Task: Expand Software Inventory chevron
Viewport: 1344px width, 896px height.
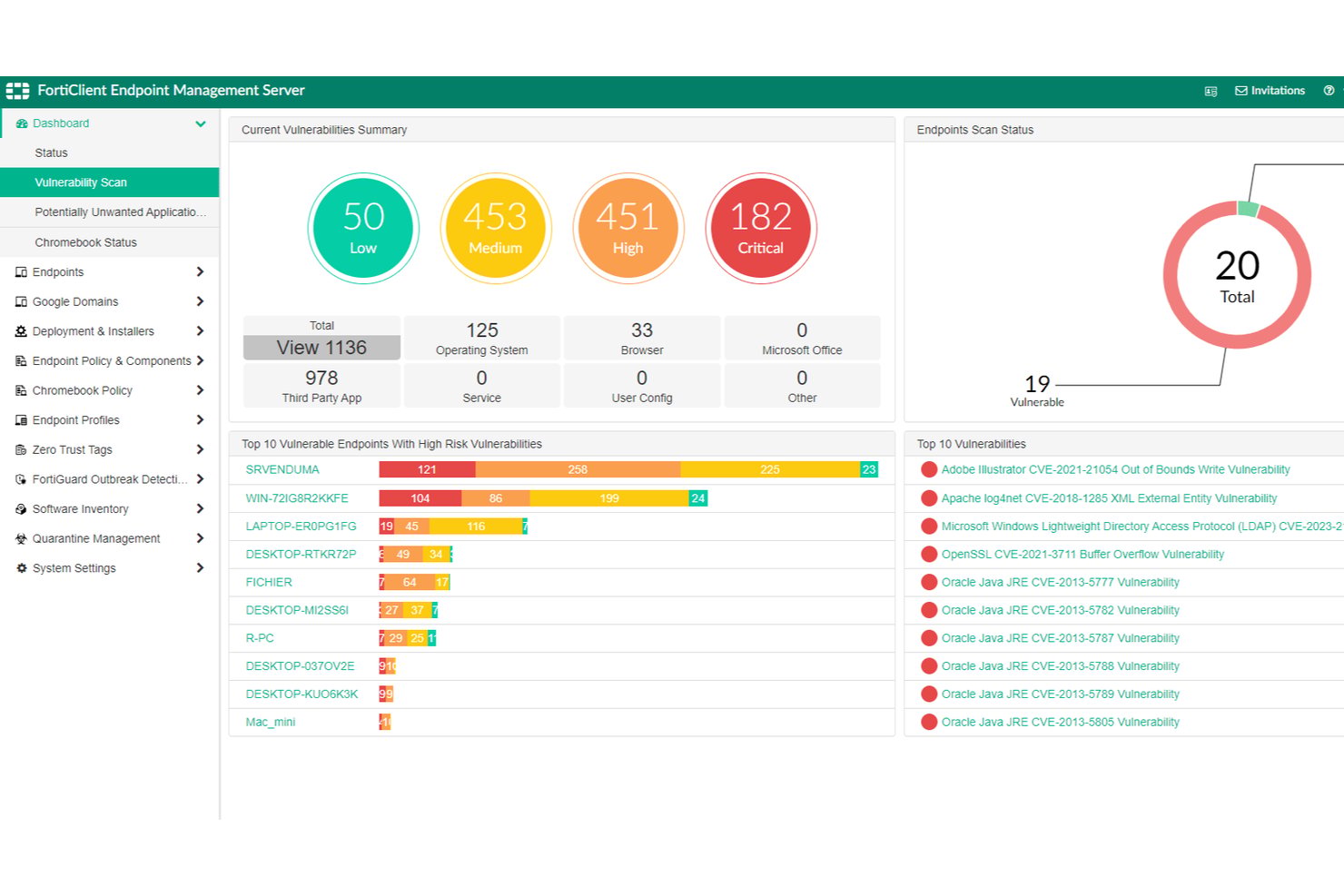Action: tap(200, 508)
